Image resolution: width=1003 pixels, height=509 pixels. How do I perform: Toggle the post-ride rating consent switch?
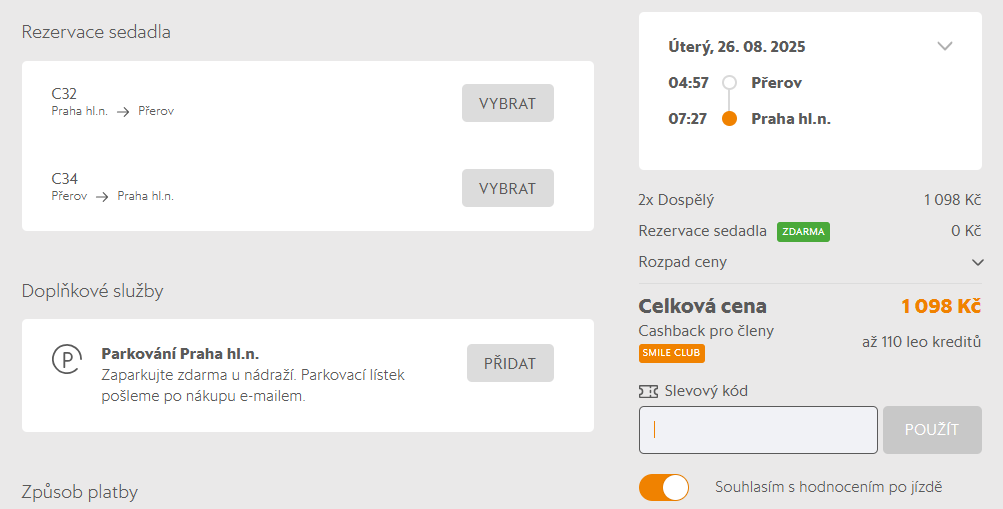point(664,487)
